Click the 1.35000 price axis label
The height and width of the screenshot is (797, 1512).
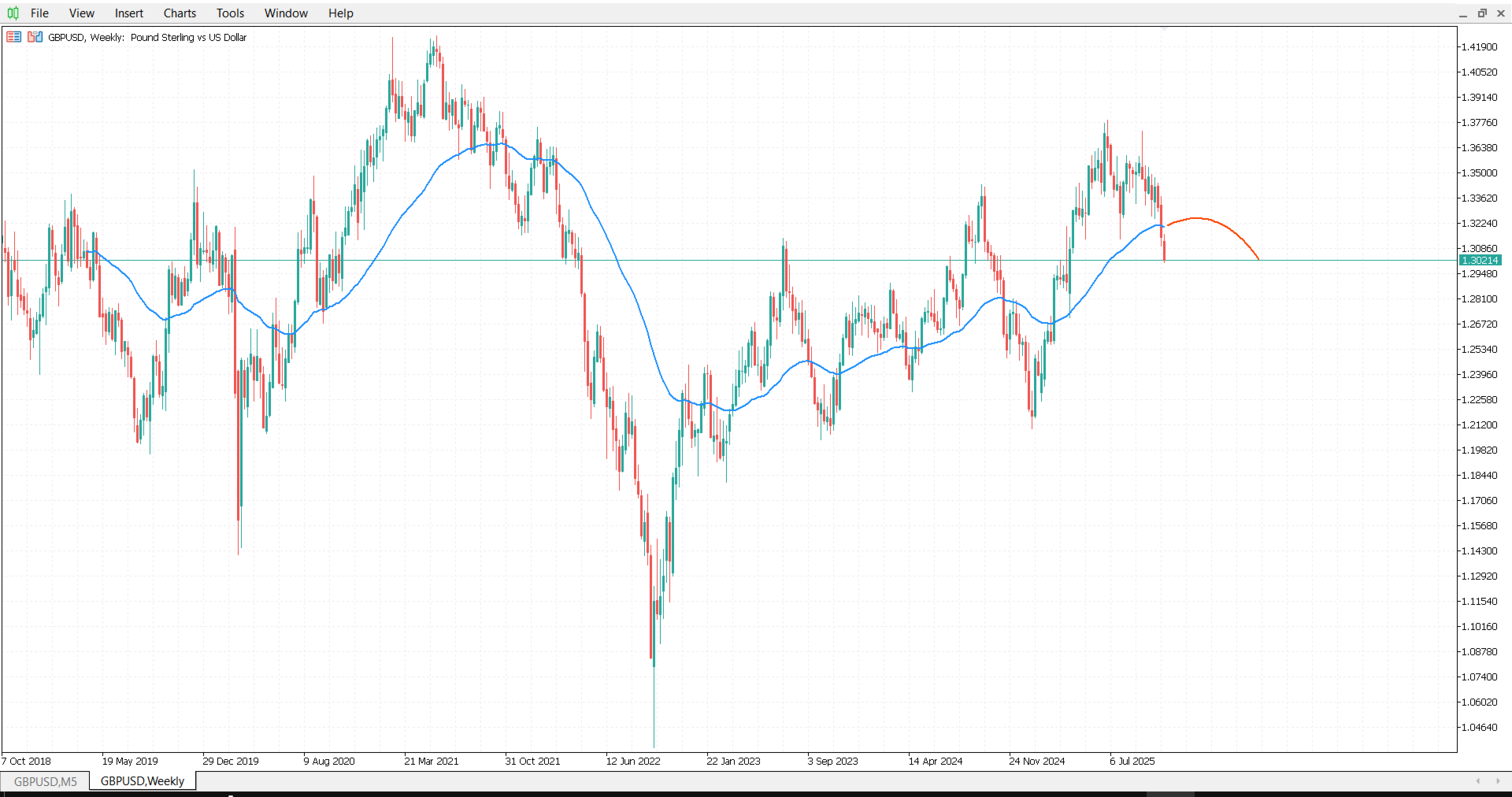point(1479,173)
